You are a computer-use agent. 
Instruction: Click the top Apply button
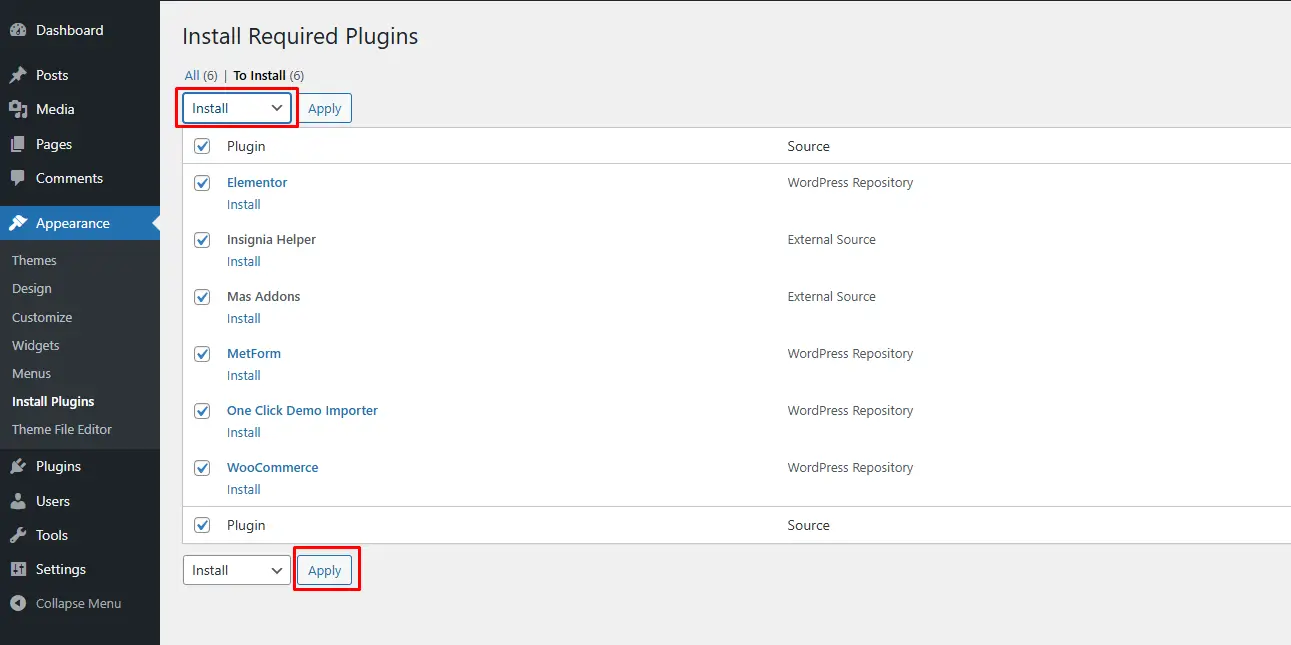(324, 108)
